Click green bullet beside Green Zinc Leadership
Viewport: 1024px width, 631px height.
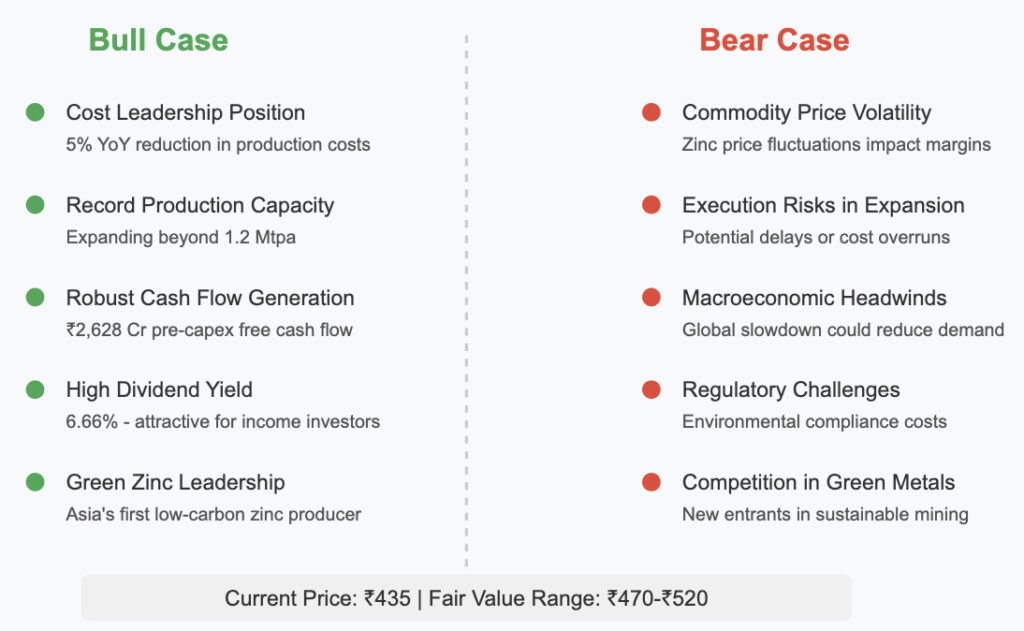35,483
